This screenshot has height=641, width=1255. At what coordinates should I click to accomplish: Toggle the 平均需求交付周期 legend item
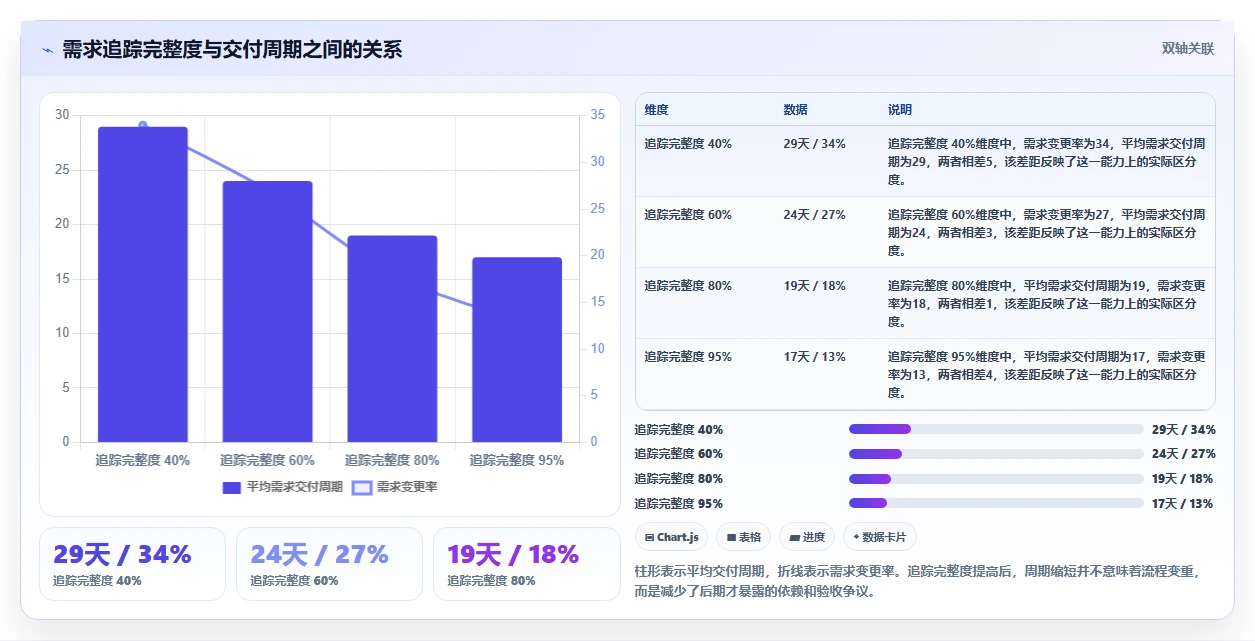coord(283,487)
